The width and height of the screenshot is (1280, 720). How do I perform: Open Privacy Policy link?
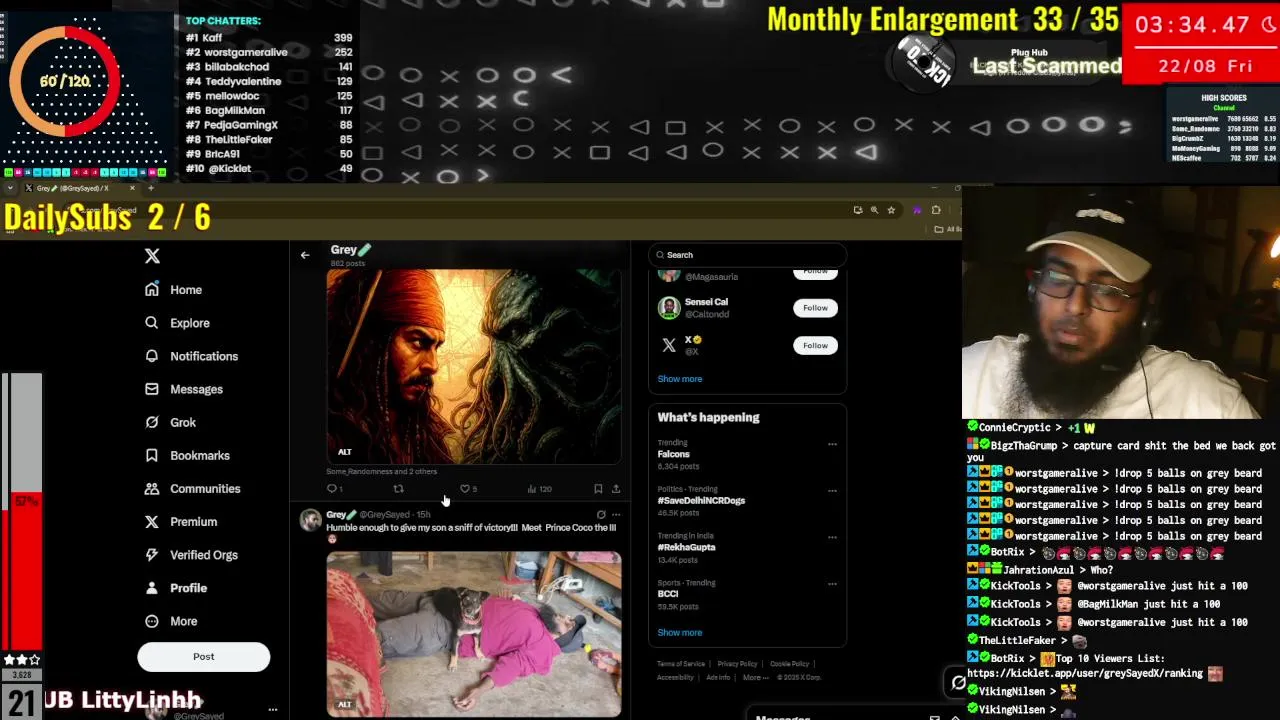[x=737, y=664]
